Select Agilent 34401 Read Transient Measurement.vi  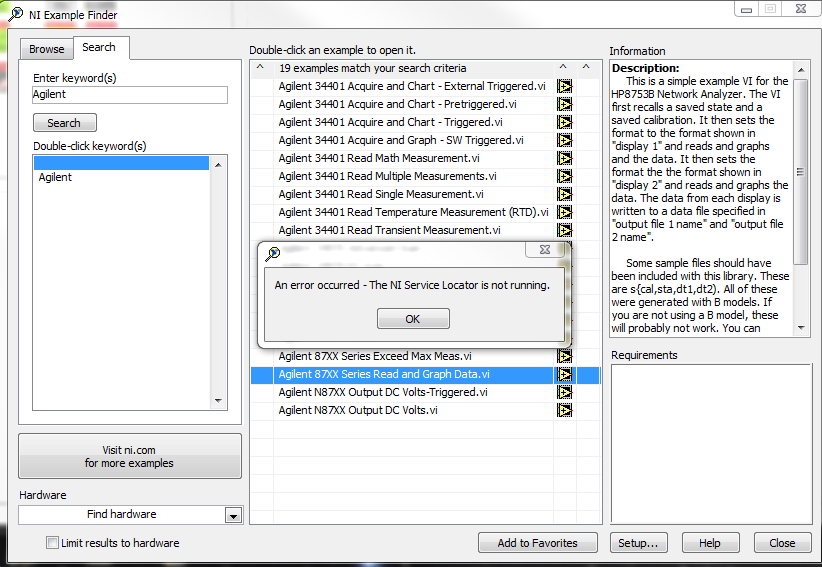coord(389,230)
